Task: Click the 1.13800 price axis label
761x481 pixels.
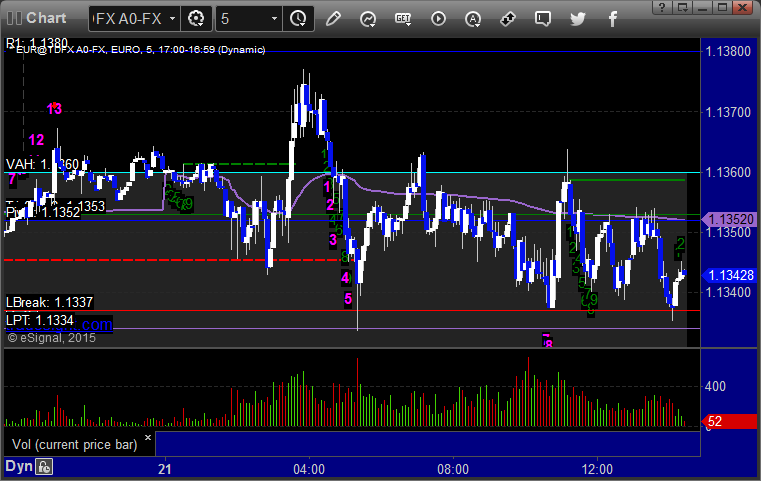Action: pyautogui.click(x=728, y=51)
